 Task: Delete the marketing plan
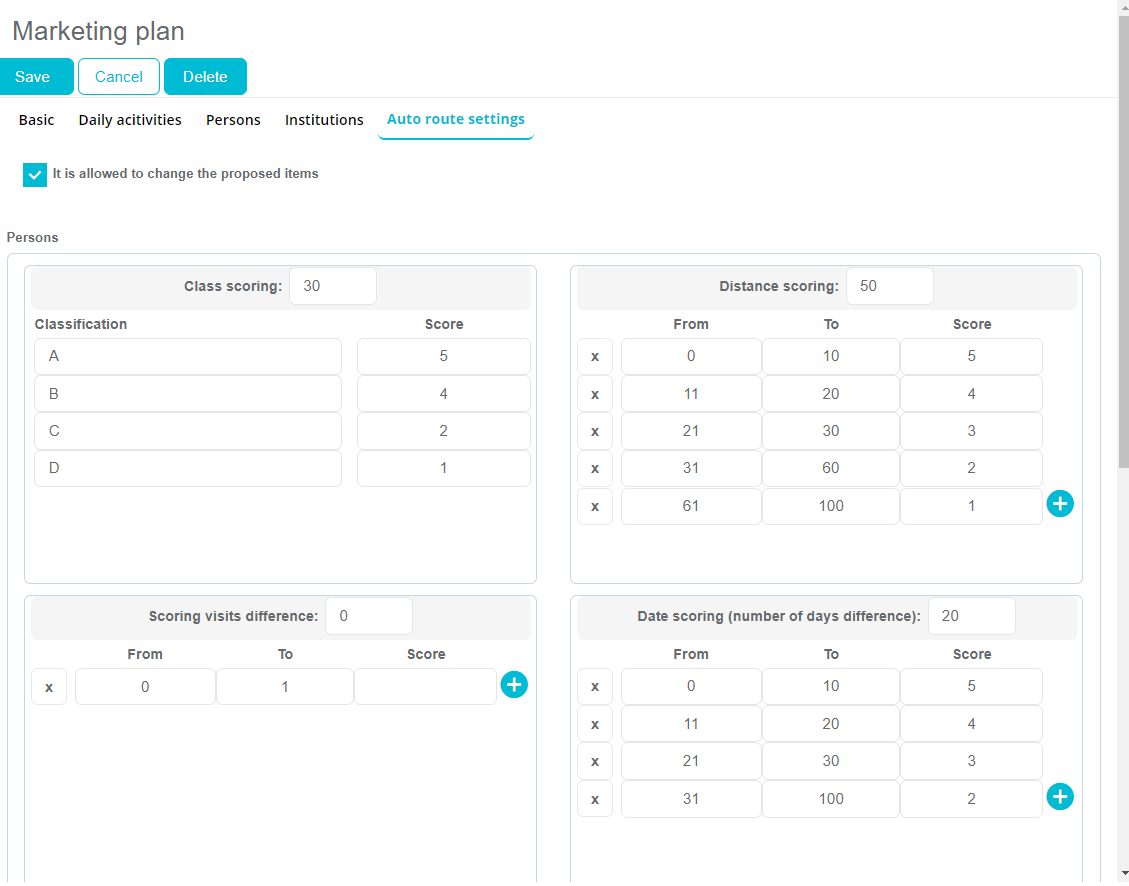click(x=205, y=77)
